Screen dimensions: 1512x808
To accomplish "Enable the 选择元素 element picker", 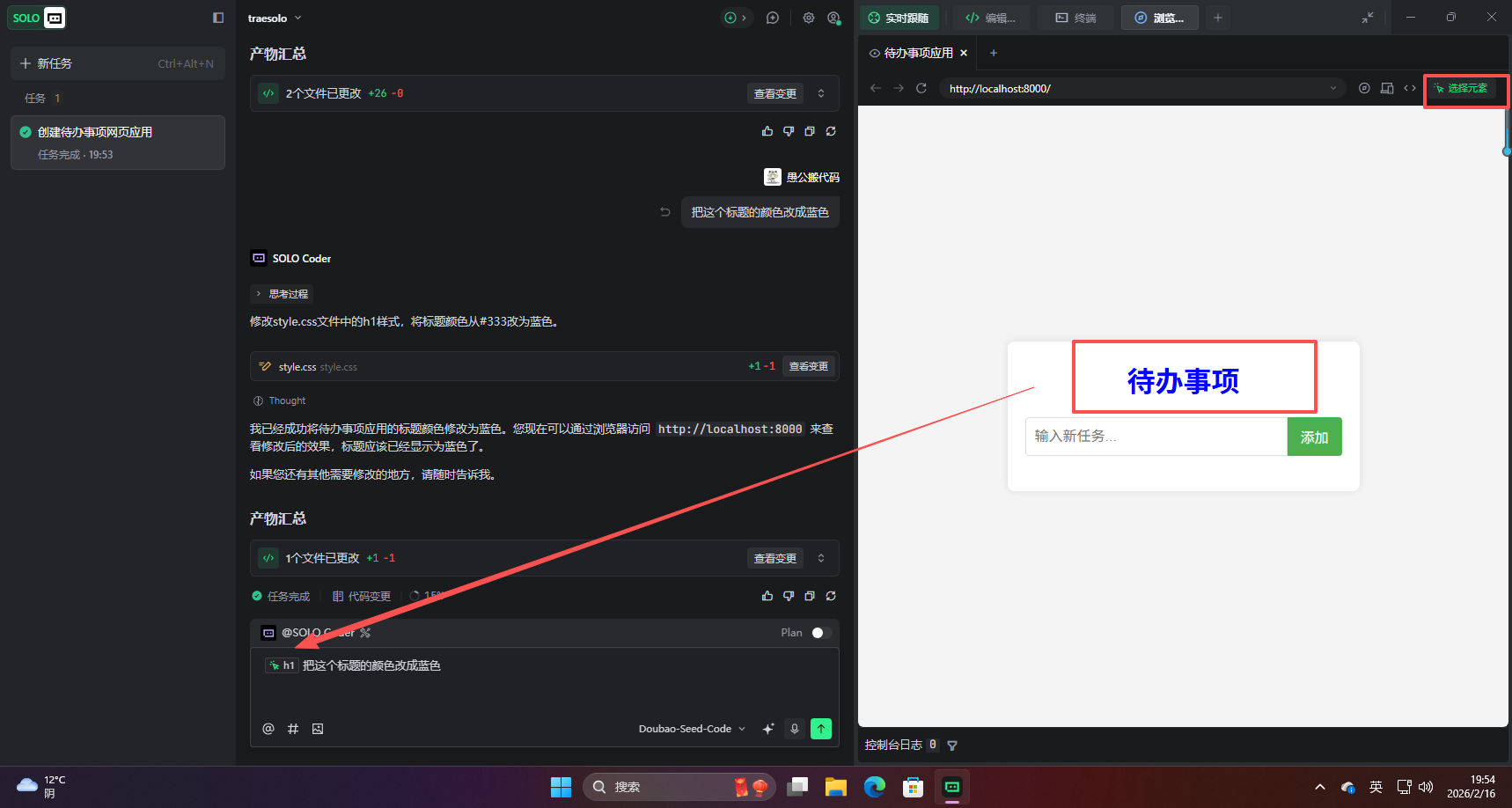I will 1464,89.
